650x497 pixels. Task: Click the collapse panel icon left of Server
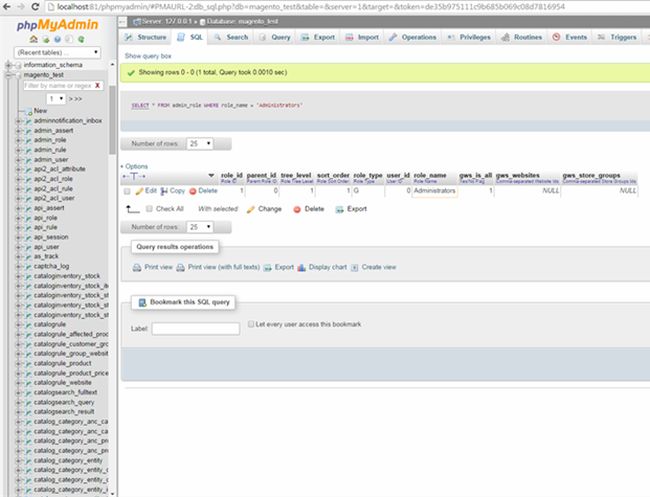tap(122, 22)
